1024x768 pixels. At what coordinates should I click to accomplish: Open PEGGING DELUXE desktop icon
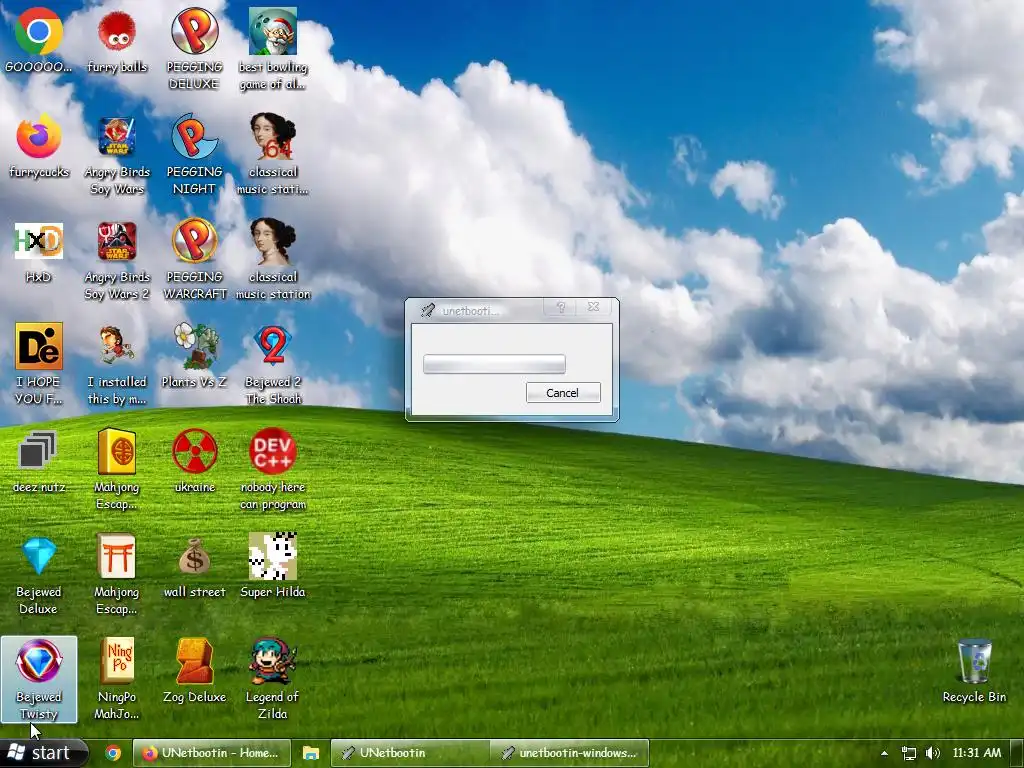tap(195, 49)
